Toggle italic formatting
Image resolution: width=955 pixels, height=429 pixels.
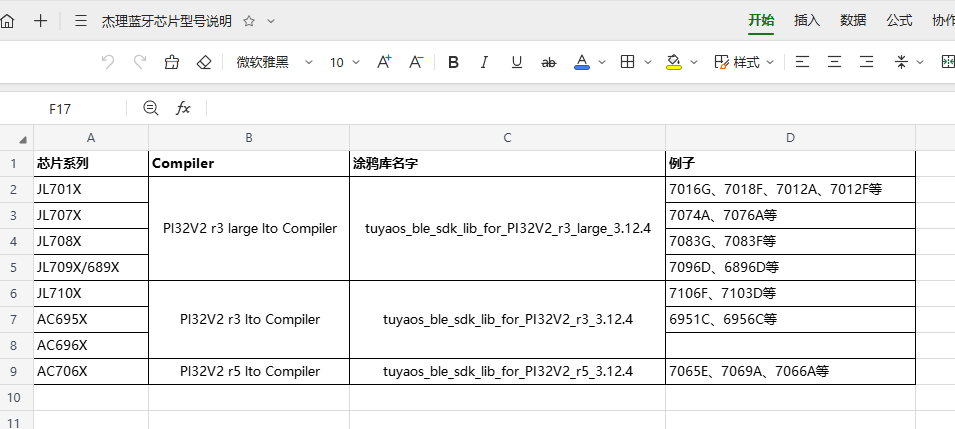pyautogui.click(x=485, y=62)
